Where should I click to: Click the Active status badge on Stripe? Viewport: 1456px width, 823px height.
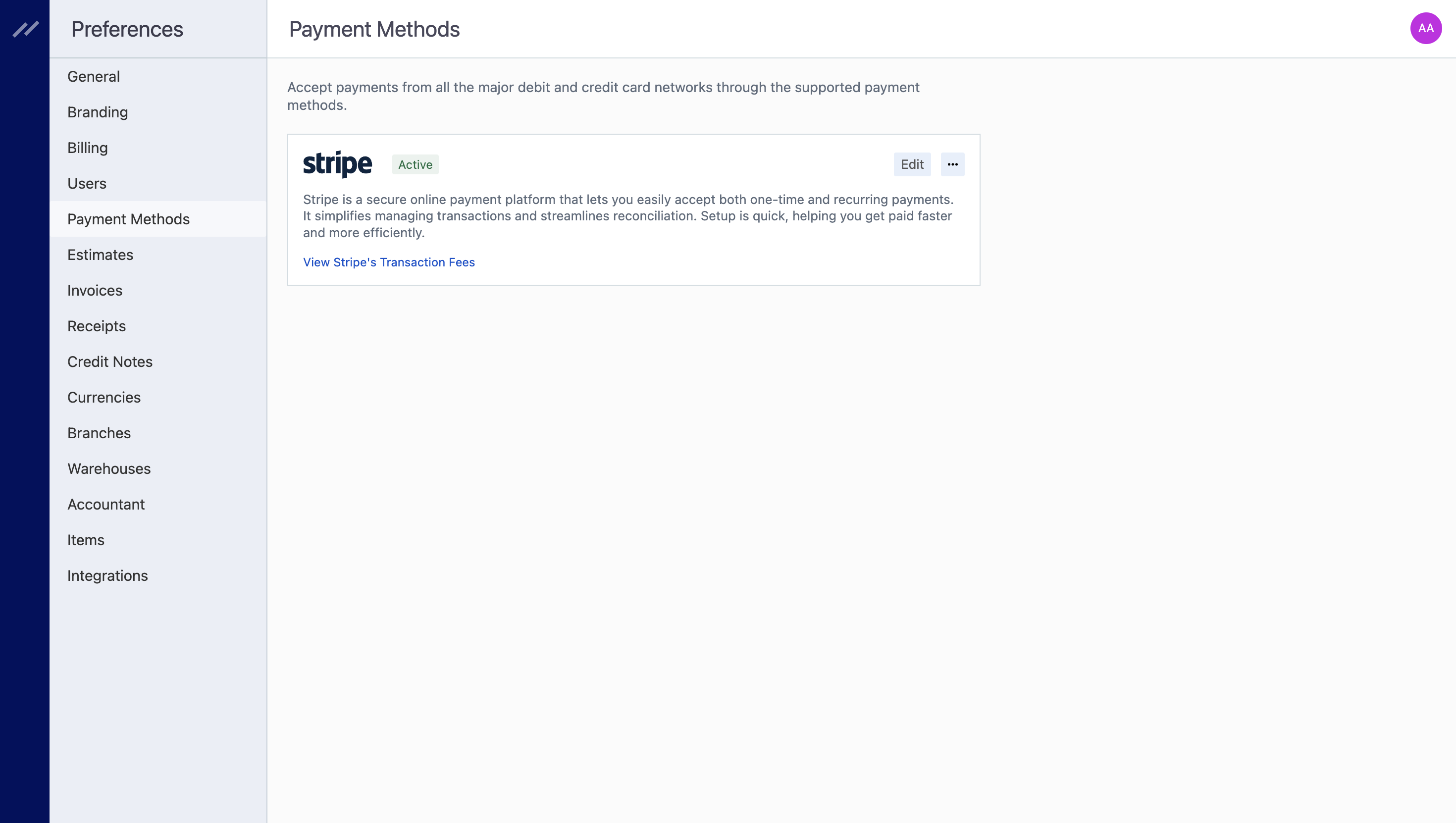(x=415, y=164)
